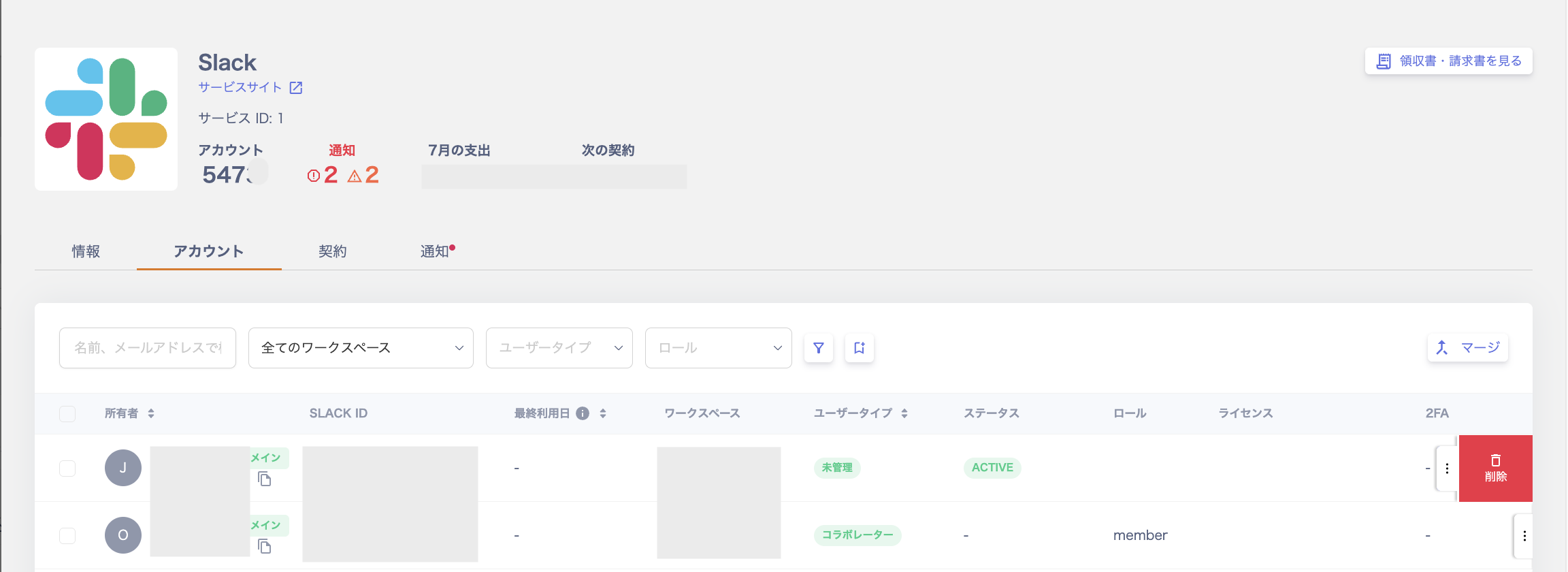Open the Slack logo thumbnail
Screen dimensions: 1568x572
point(106,119)
